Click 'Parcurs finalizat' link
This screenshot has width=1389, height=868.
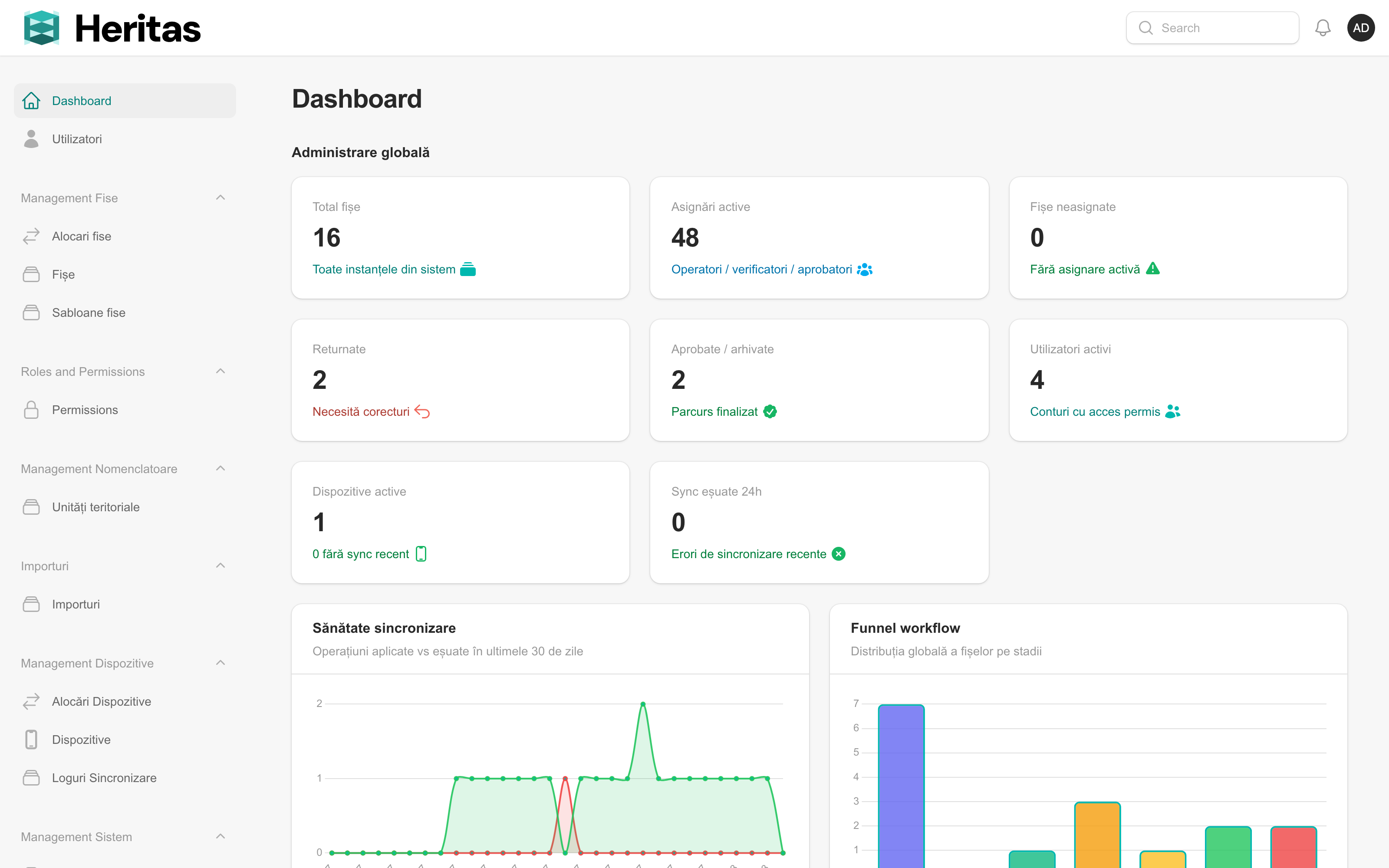(714, 411)
